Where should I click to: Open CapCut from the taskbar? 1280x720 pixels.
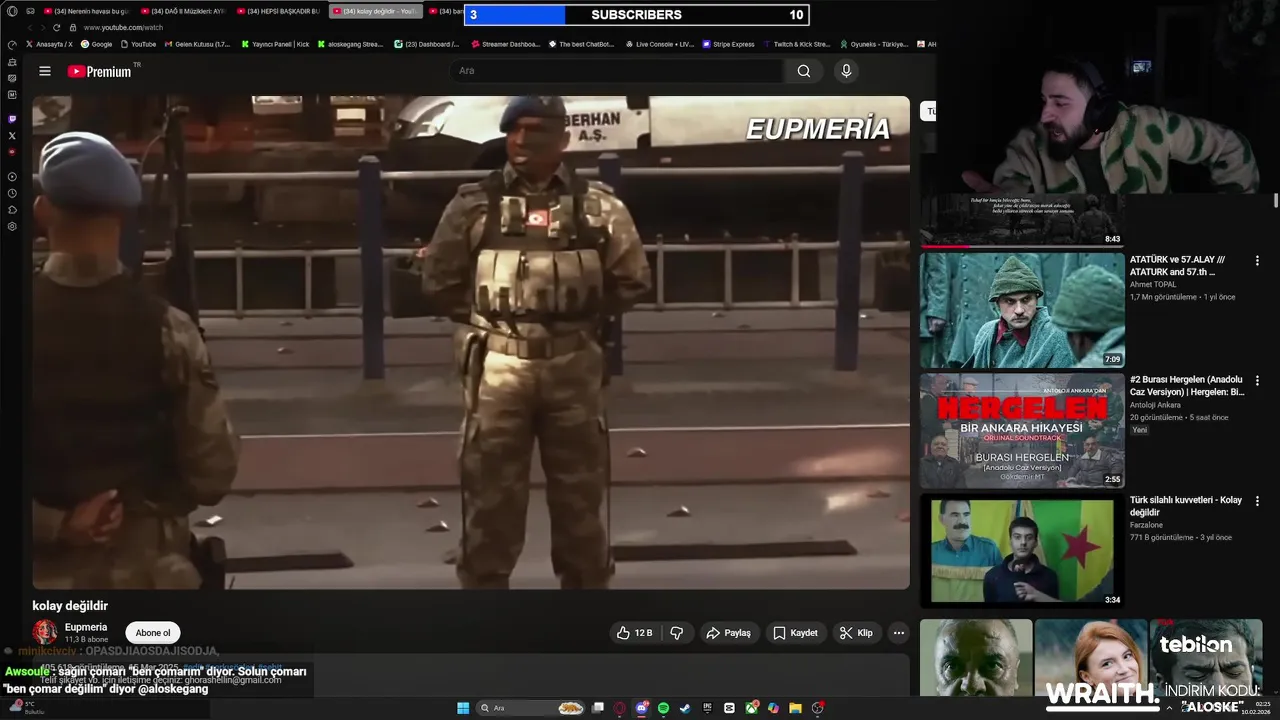coord(729,708)
